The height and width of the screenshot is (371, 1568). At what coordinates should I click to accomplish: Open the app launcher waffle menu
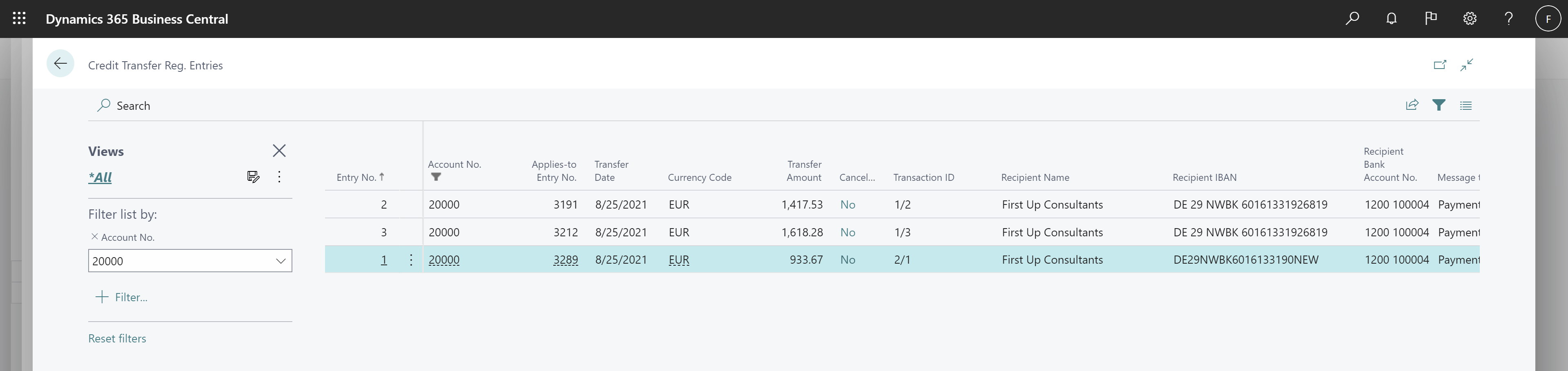pyautogui.click(x=19, y=18)
